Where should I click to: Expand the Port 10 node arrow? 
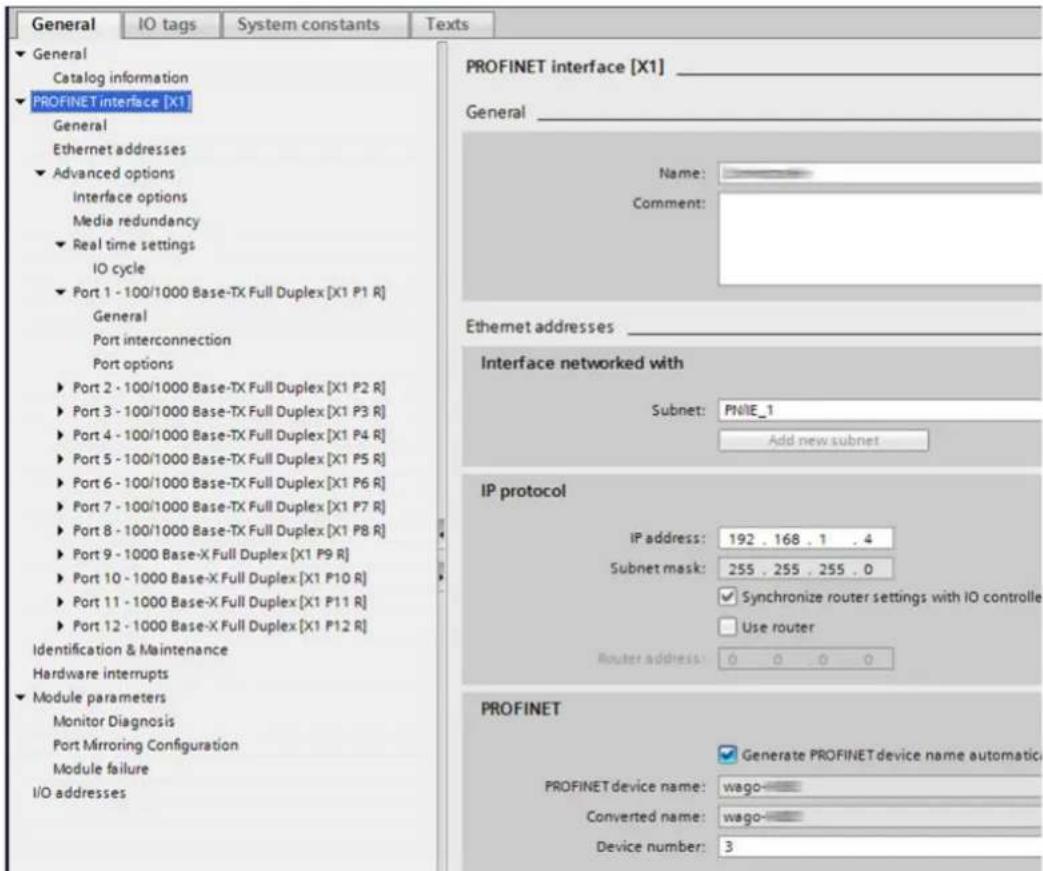tap(61, 578)
